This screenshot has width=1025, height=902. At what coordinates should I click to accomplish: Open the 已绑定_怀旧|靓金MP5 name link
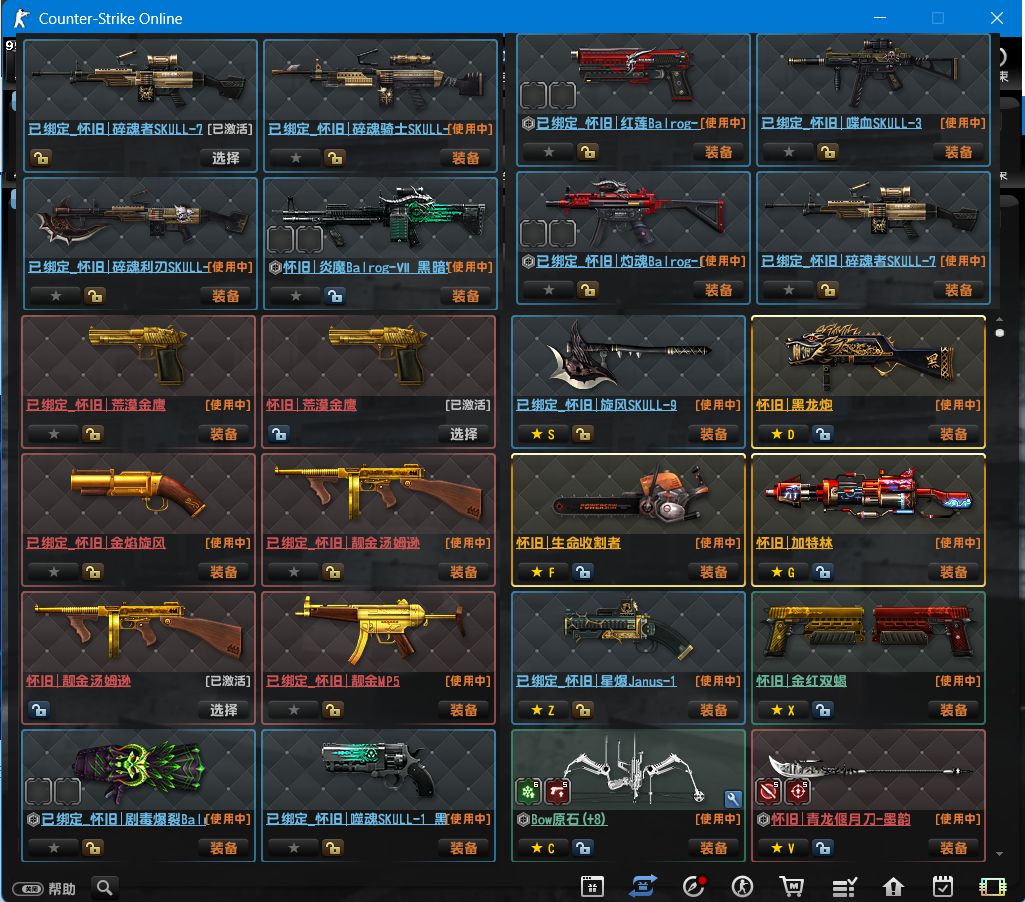pos(333,681)
